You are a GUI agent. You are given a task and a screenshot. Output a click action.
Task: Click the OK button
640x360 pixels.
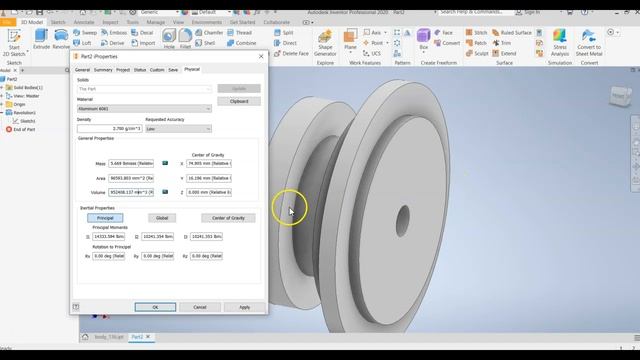pos(155,307)
